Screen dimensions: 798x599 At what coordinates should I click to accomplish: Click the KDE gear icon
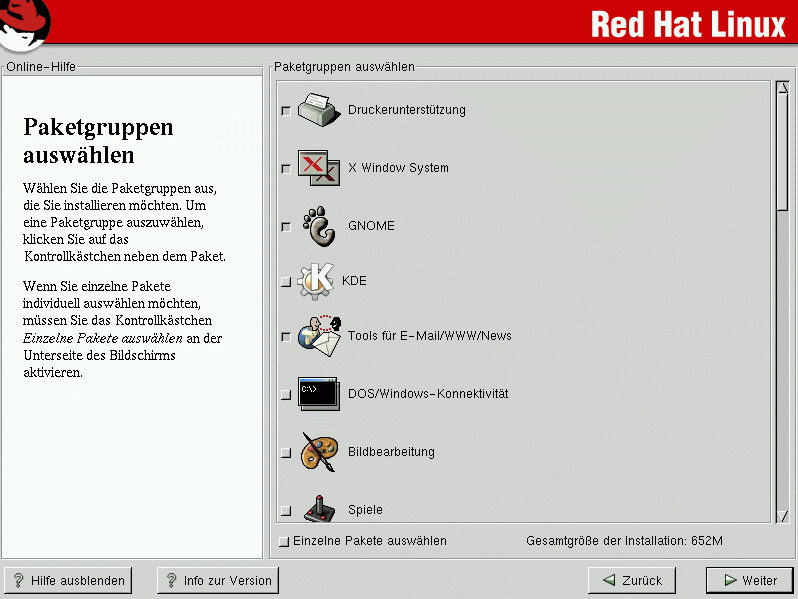(316, 281)
